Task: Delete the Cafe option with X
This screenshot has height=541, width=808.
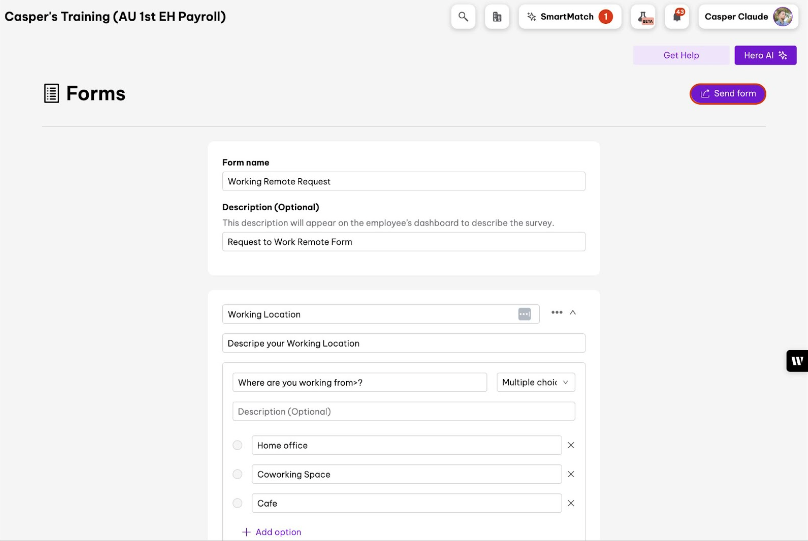Action: tap(571, 503)
